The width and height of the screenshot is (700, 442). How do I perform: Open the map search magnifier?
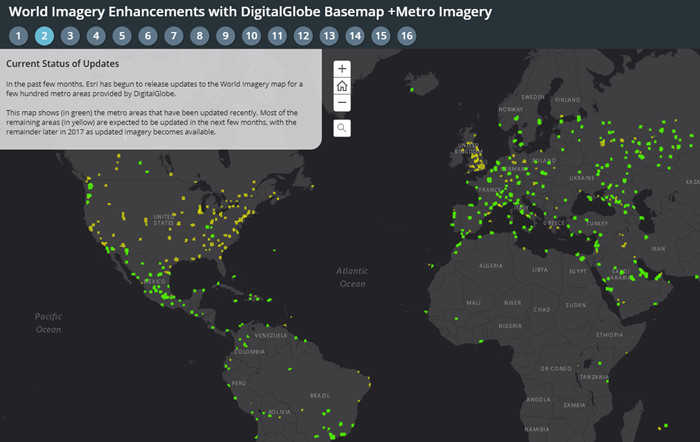click(342, 128)
